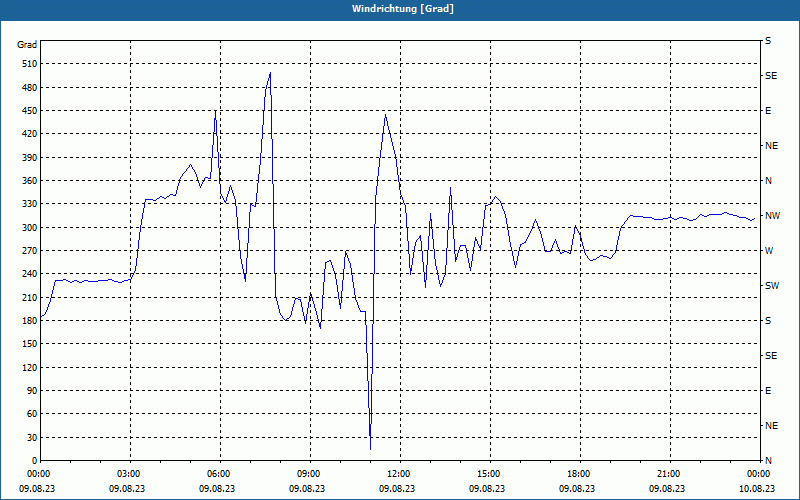Click the NW compass label
Viewport: 800px width, 500px height.
(773, 216)
